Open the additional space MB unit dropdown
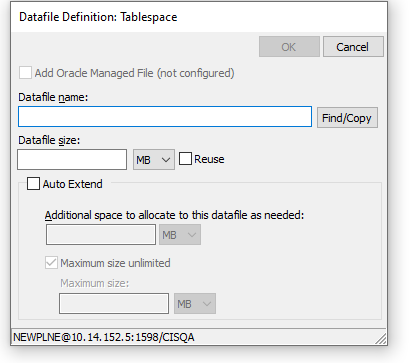The height and width of the screenshot is (363, 410). [180, 235]
